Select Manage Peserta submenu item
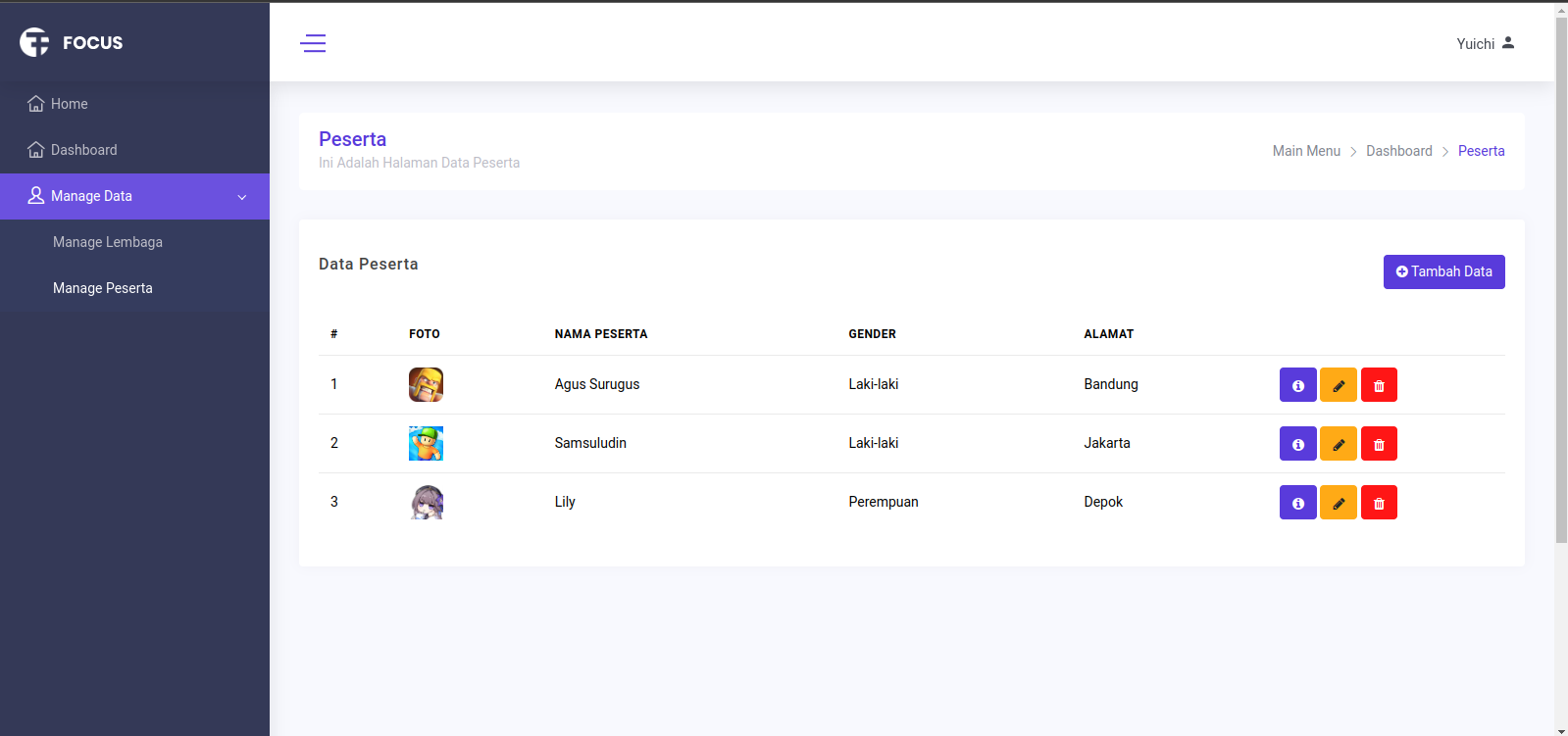The width and height of the screenshot is (1568, 736). click(103, 288)
